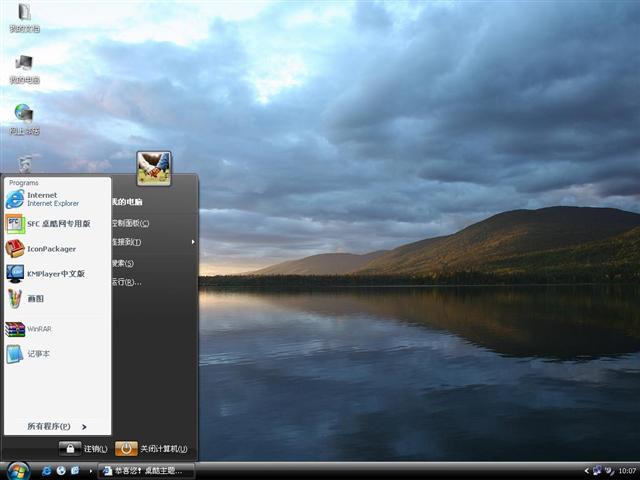This screenshot has width=640, height=480.
Task: Show hidden tray icons chevron
Action: 587,471
